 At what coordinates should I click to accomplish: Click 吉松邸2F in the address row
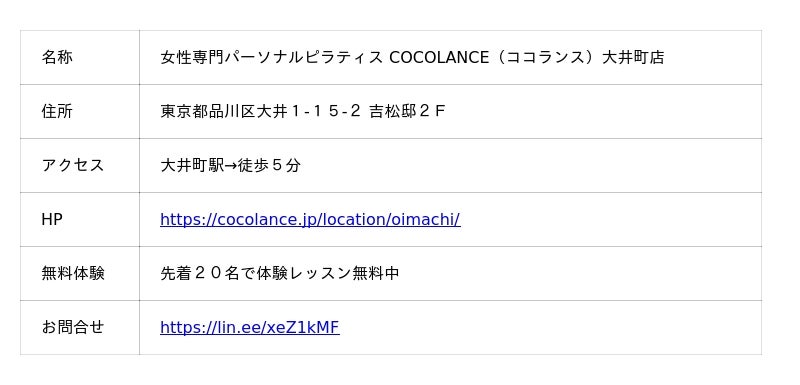pos(407,111)
